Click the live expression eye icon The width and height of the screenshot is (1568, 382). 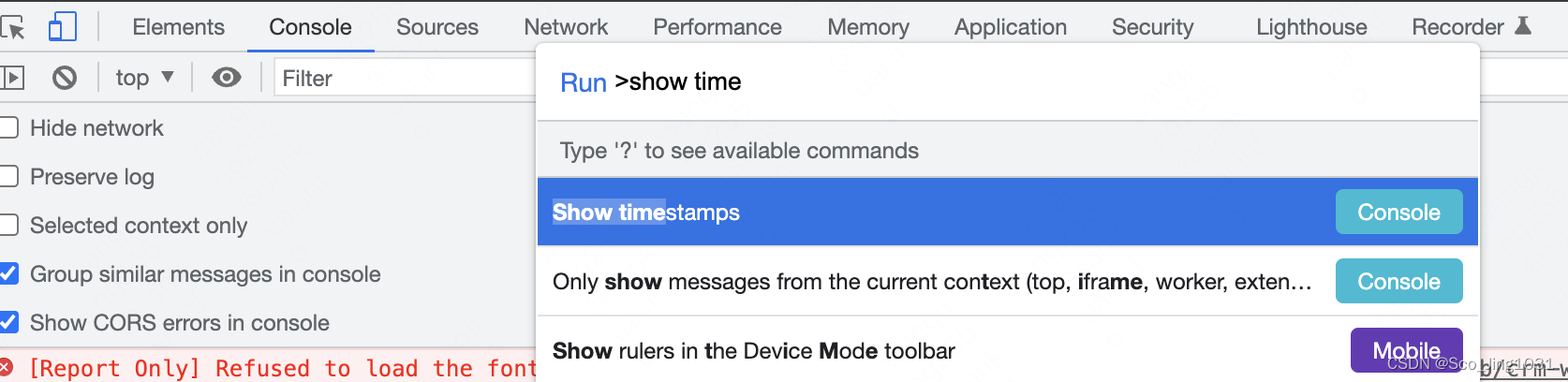point(226,78)
